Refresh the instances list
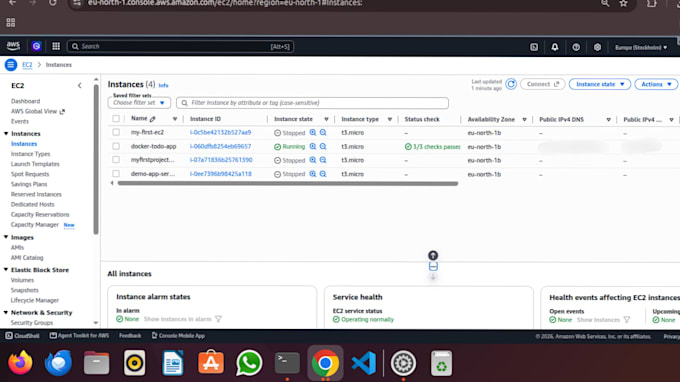The height and width of the screenshot is (382, 680). pyautogui.click(x=511, y=84)
